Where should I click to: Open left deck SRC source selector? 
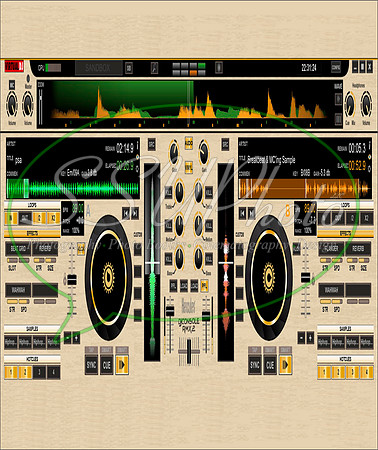(152, 145)
